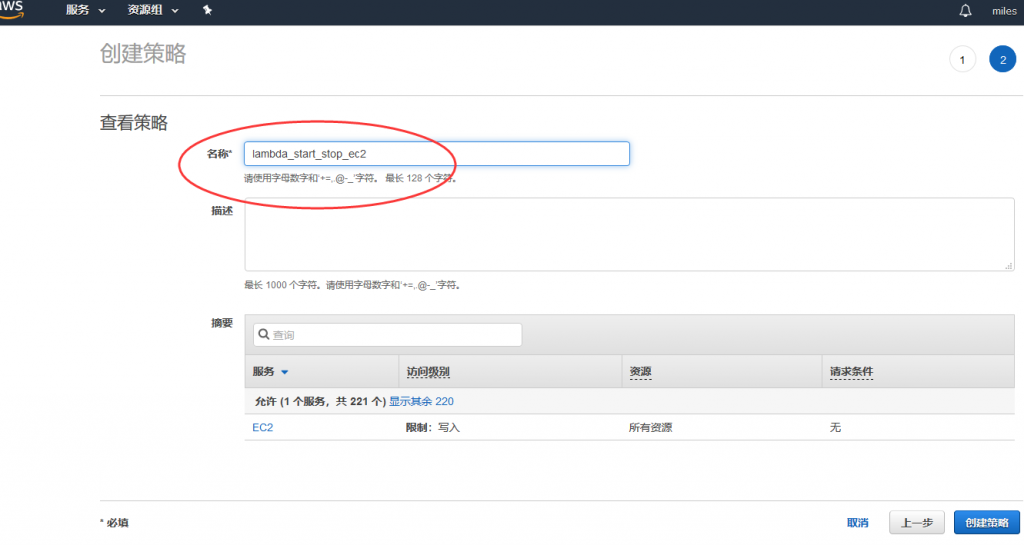The height and width of the screenshot is (545, 1024).
Task: Click the 取消 link
Action: pyautogui.click(x=857, y=522)
